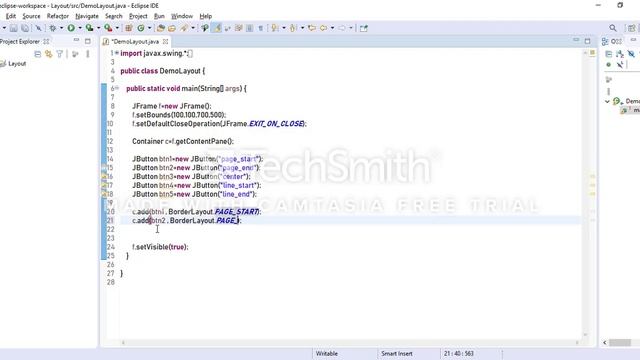Toggle the highlighted Mark Occurrences button
Image resolution: width=640 pixels, height=360 pixels.
tap(217, 28)
